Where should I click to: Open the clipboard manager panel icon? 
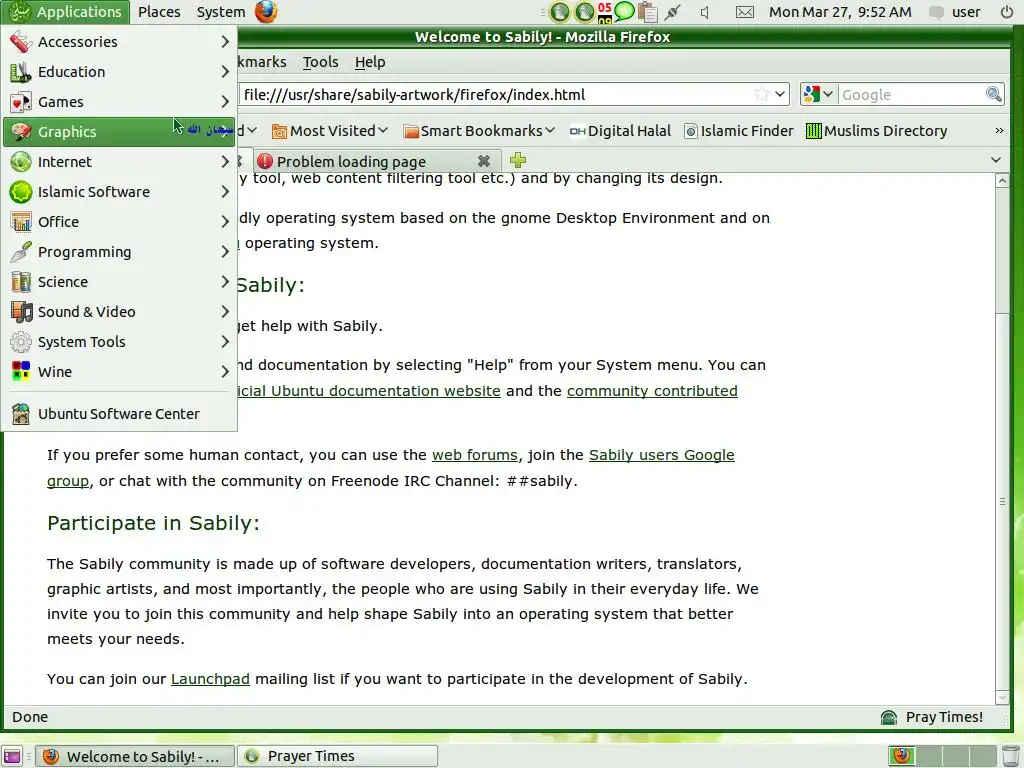tap(647, 12)
